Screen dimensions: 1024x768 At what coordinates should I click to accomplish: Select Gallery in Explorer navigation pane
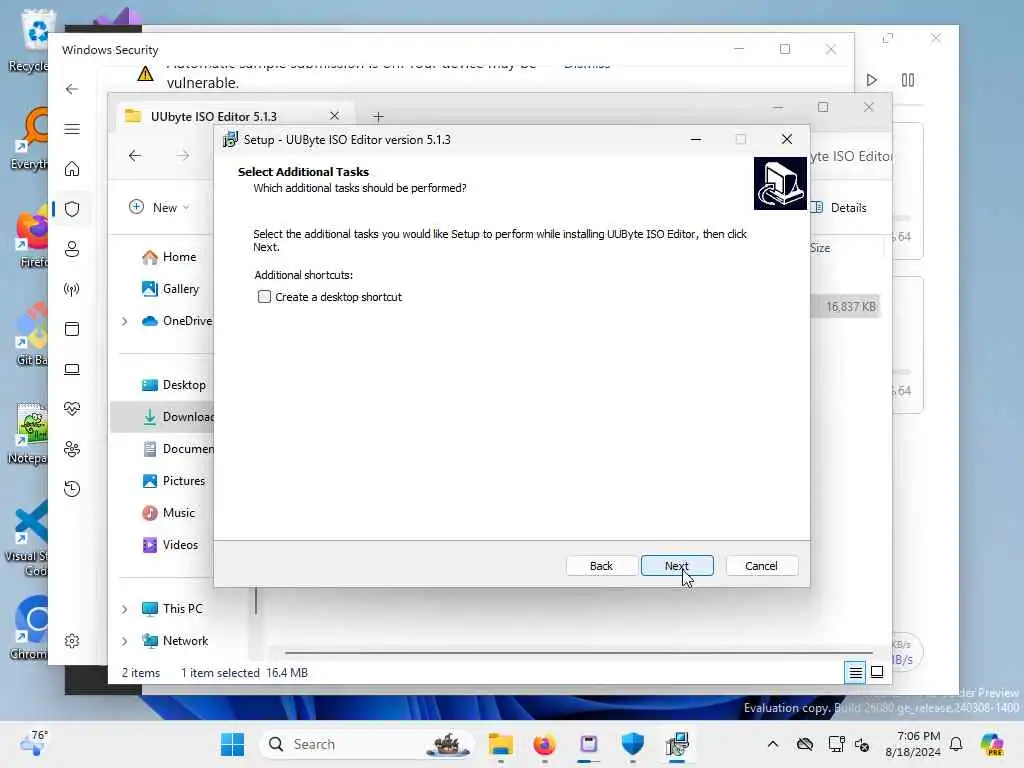coord(170,289)
